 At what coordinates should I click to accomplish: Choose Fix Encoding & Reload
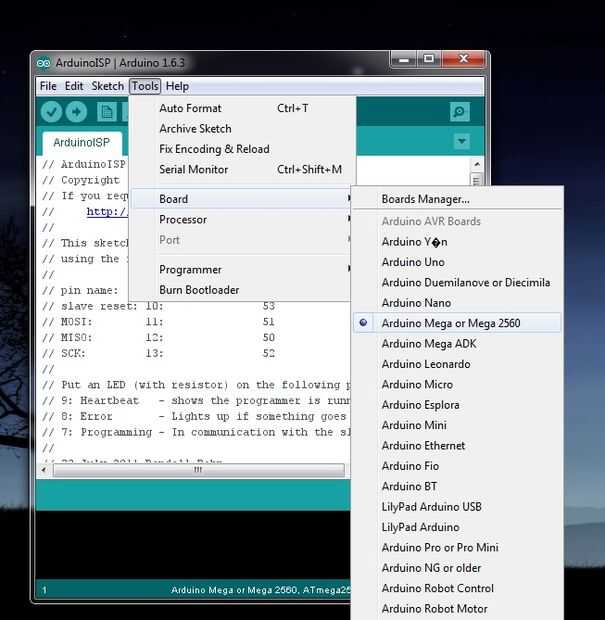click(x=241, y=149)
